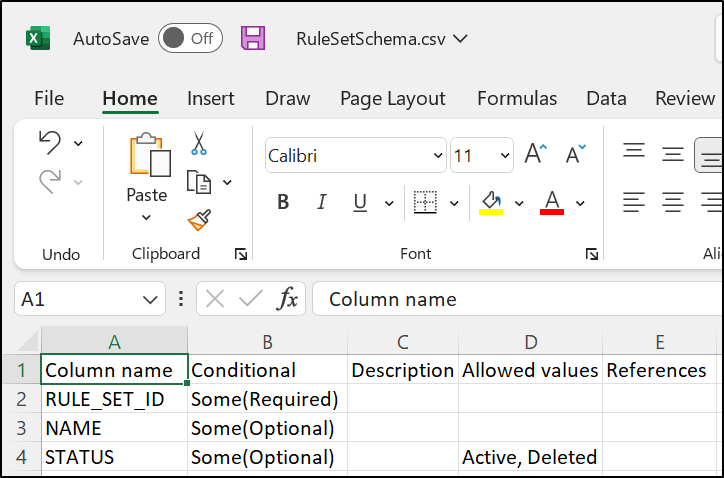Open the File menu
The image size is (724, 478).
[x=49, y=98]
